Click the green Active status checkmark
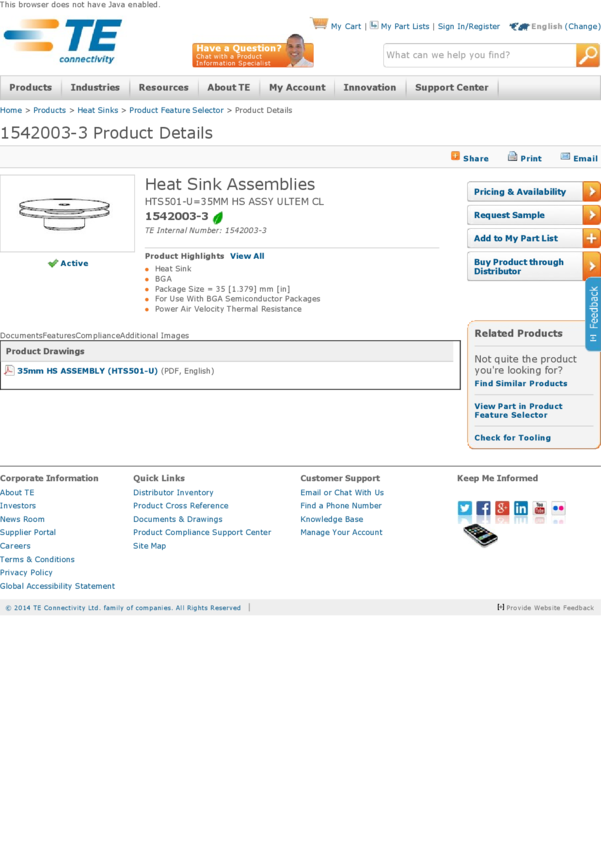The height and width of the screenshot is (850, 601). (x=53, y=263)
